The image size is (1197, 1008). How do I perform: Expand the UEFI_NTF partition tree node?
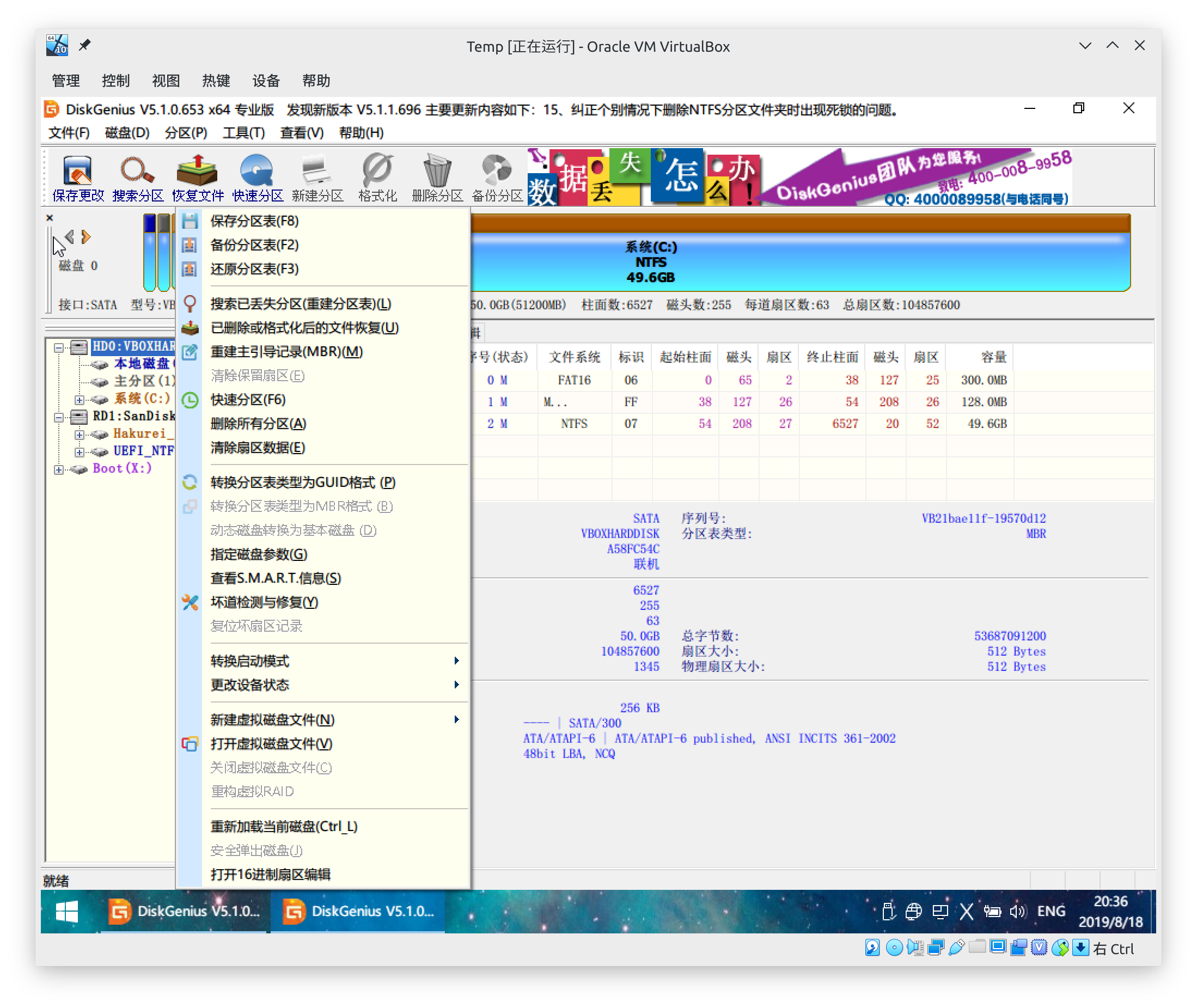click(80, 452)
